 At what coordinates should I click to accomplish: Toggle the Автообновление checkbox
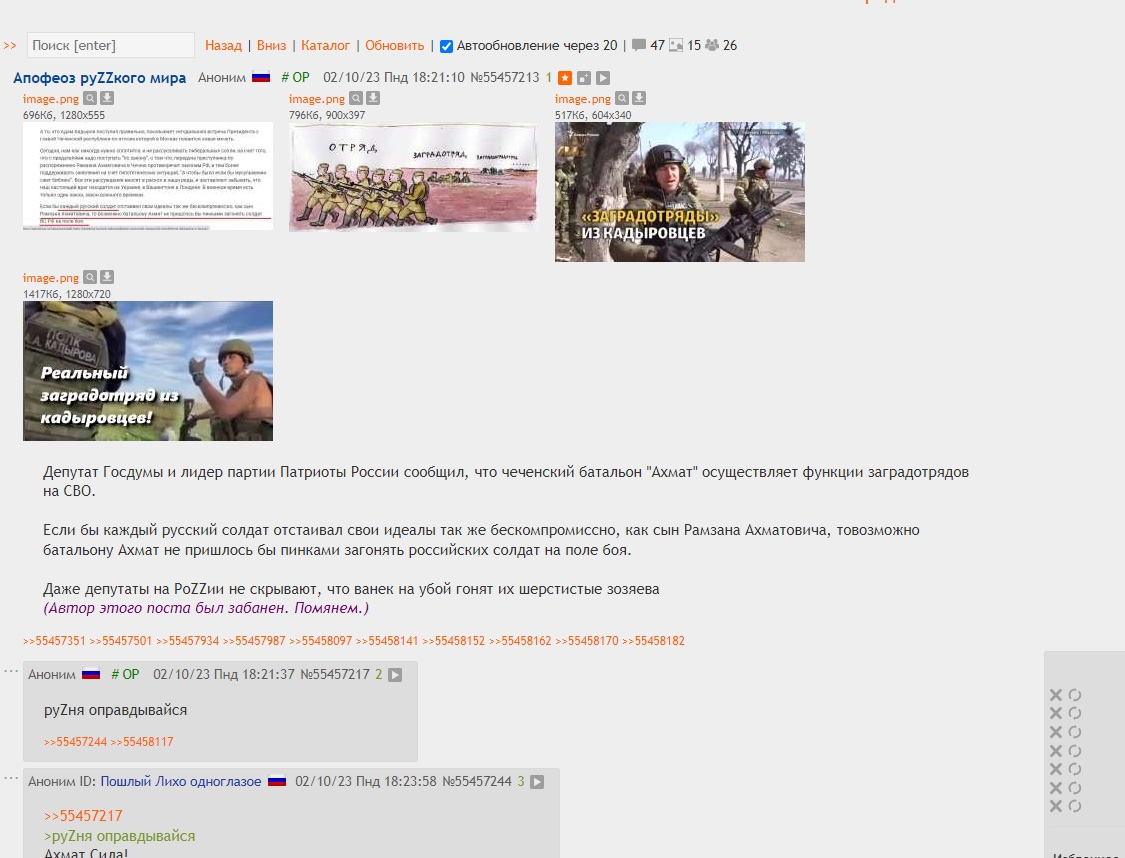coord(446,46)
